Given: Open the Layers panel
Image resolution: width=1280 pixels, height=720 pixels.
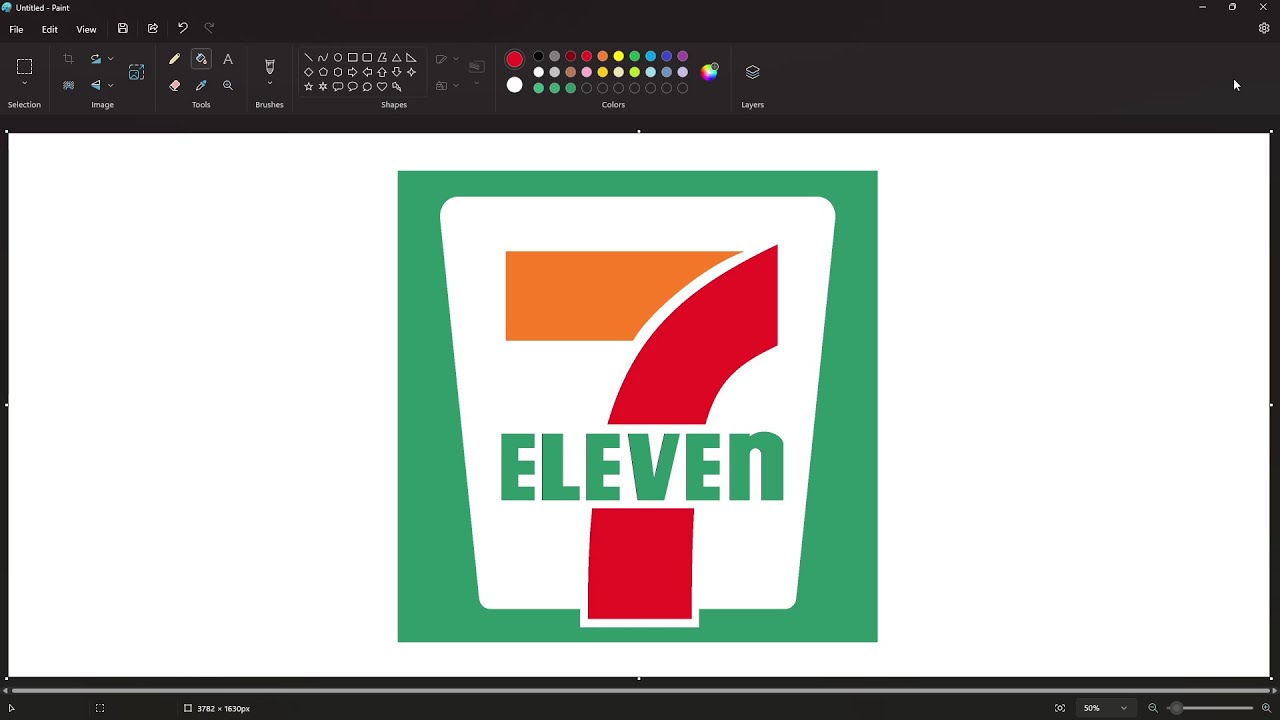Looking at the screenshot, I should pos(753,72).
